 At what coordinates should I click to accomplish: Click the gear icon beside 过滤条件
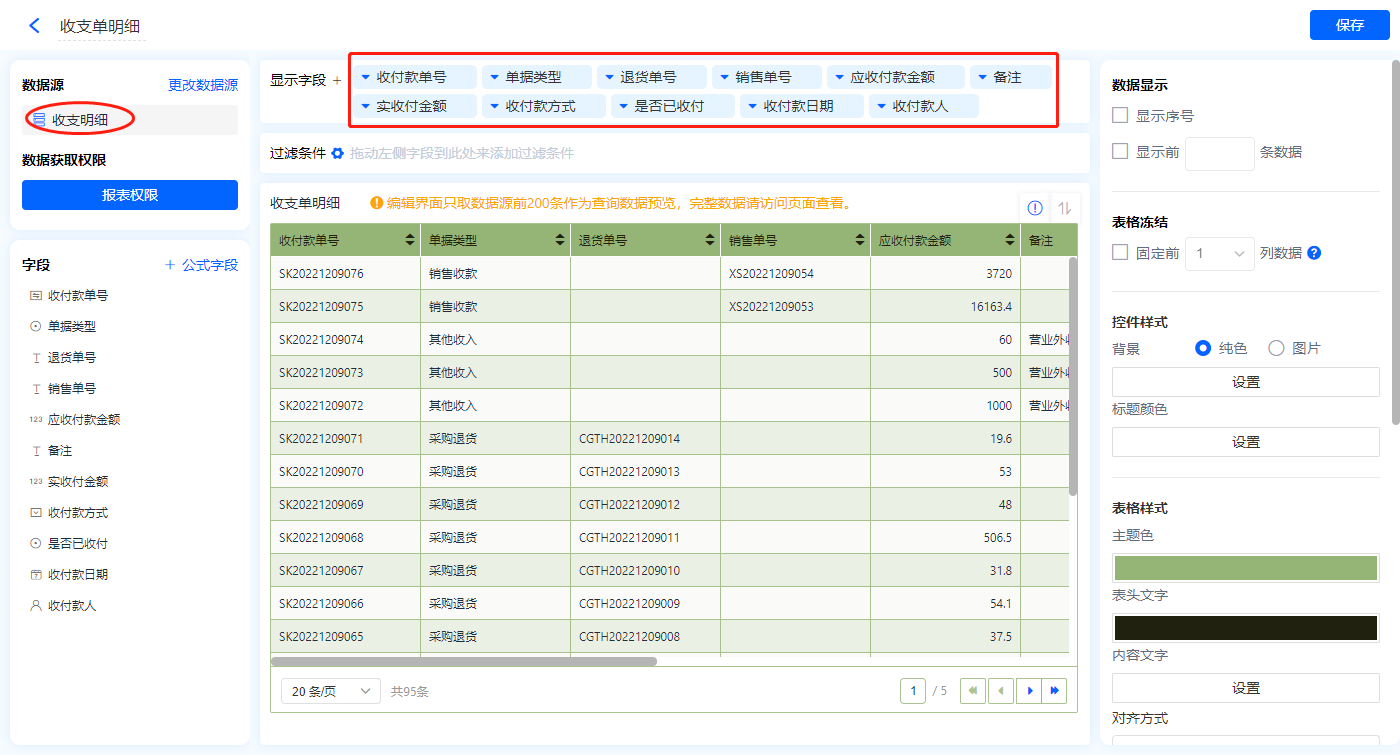point(338,153)
